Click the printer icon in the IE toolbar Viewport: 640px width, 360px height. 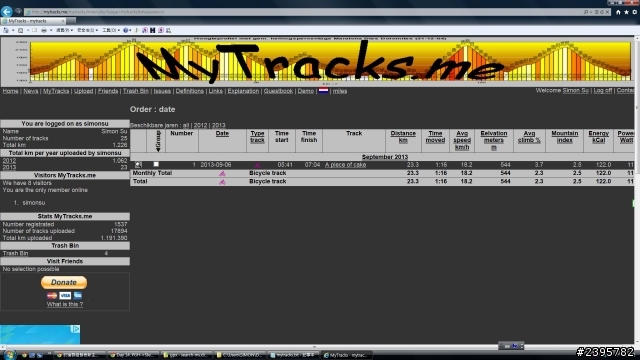click(44, 30)
